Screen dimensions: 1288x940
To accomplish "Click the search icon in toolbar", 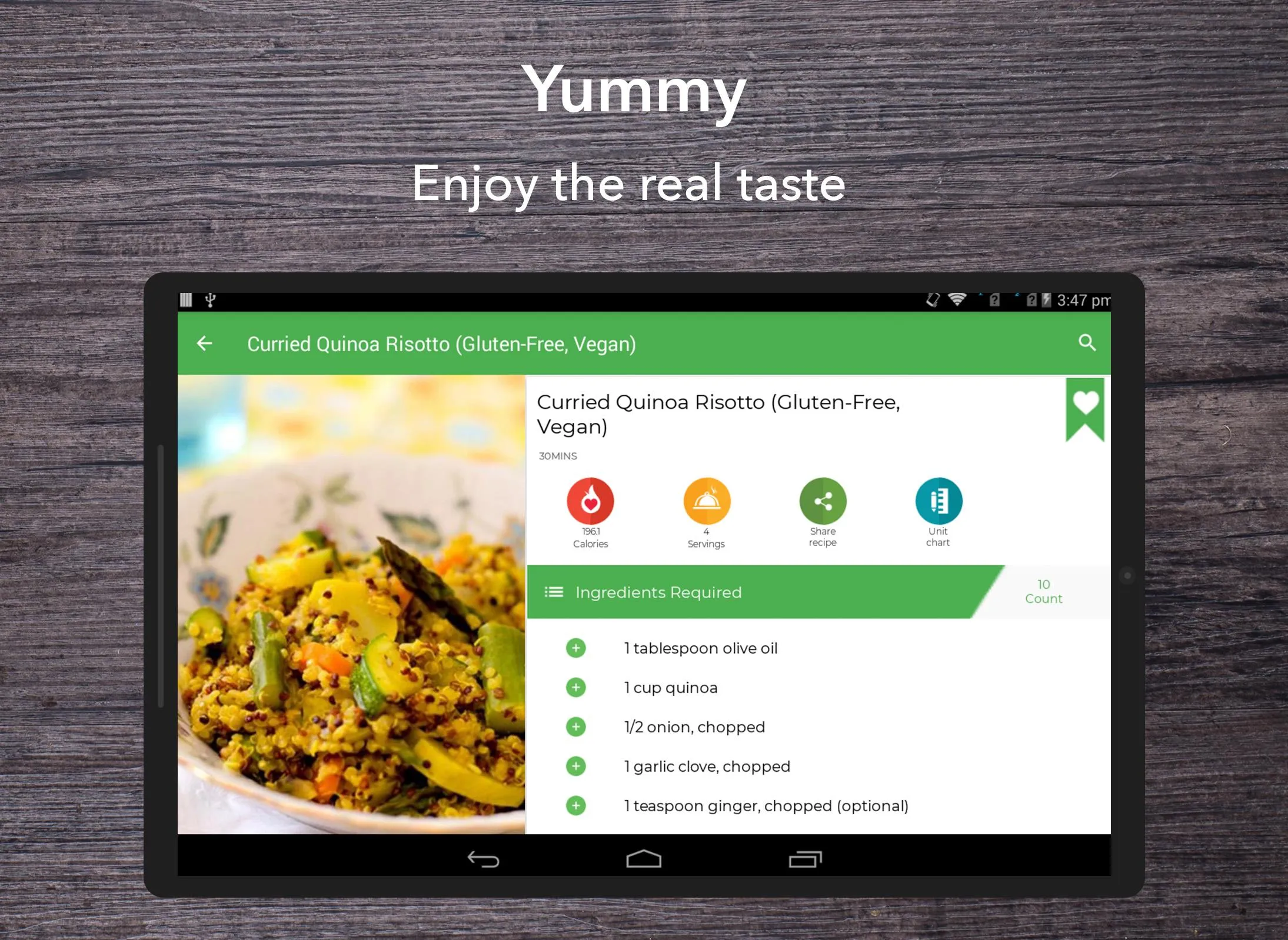I will (1089, 344).
